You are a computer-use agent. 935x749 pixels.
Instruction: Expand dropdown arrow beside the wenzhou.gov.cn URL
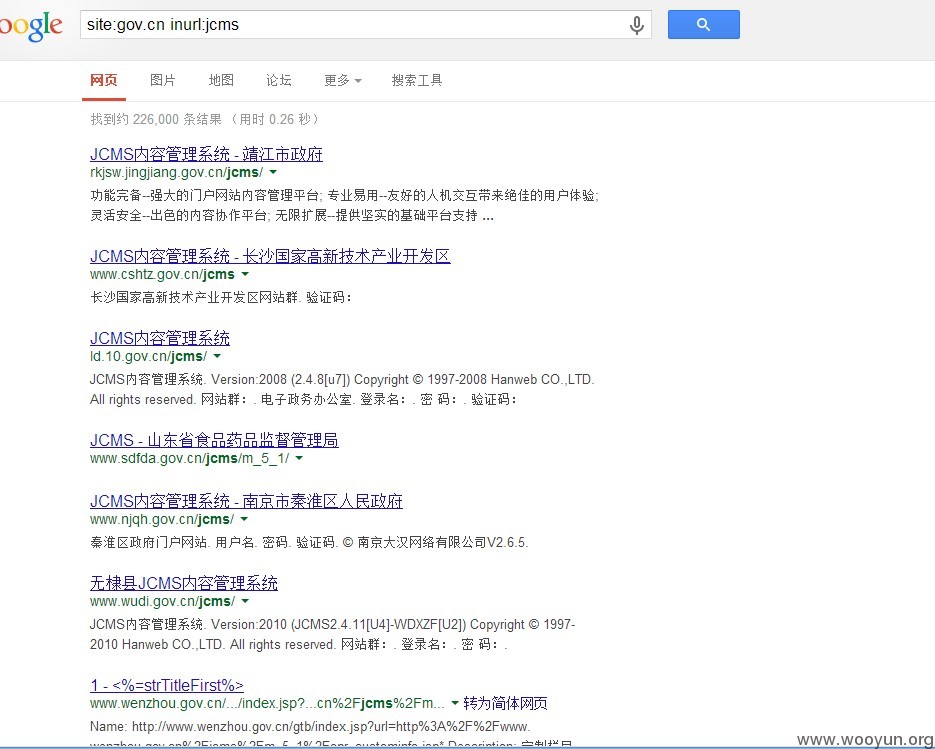[455, 703]
